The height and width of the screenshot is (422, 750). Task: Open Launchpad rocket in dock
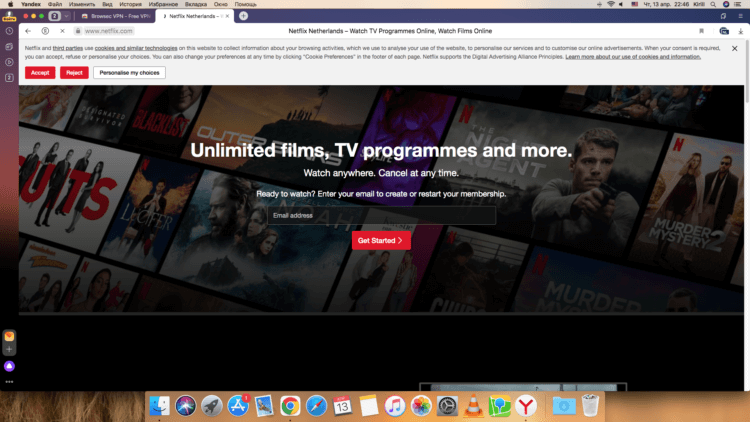[211, 406]
